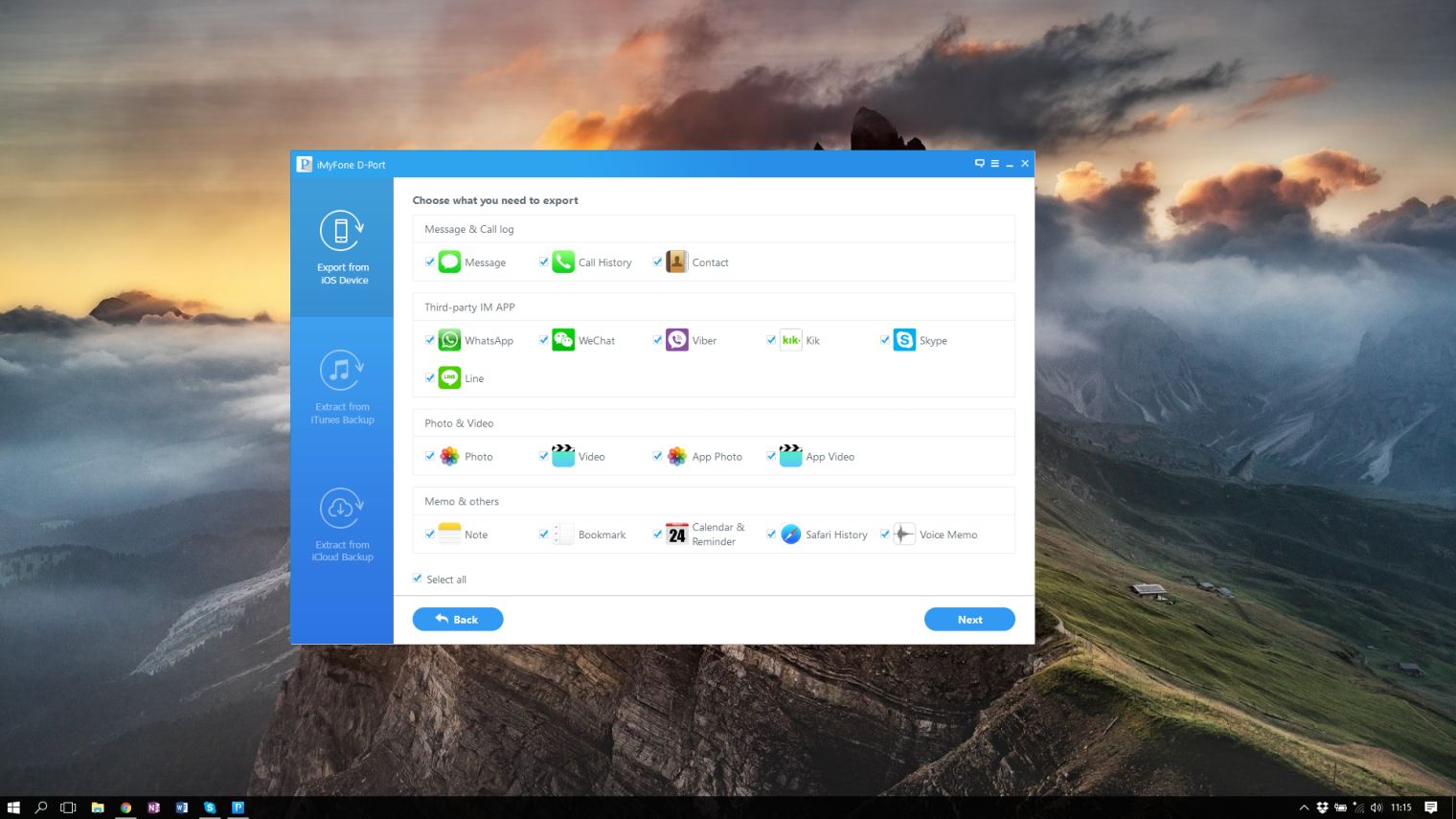Open Google Chrome from the taskbar
1456x819 pixels.
[125, 808]
